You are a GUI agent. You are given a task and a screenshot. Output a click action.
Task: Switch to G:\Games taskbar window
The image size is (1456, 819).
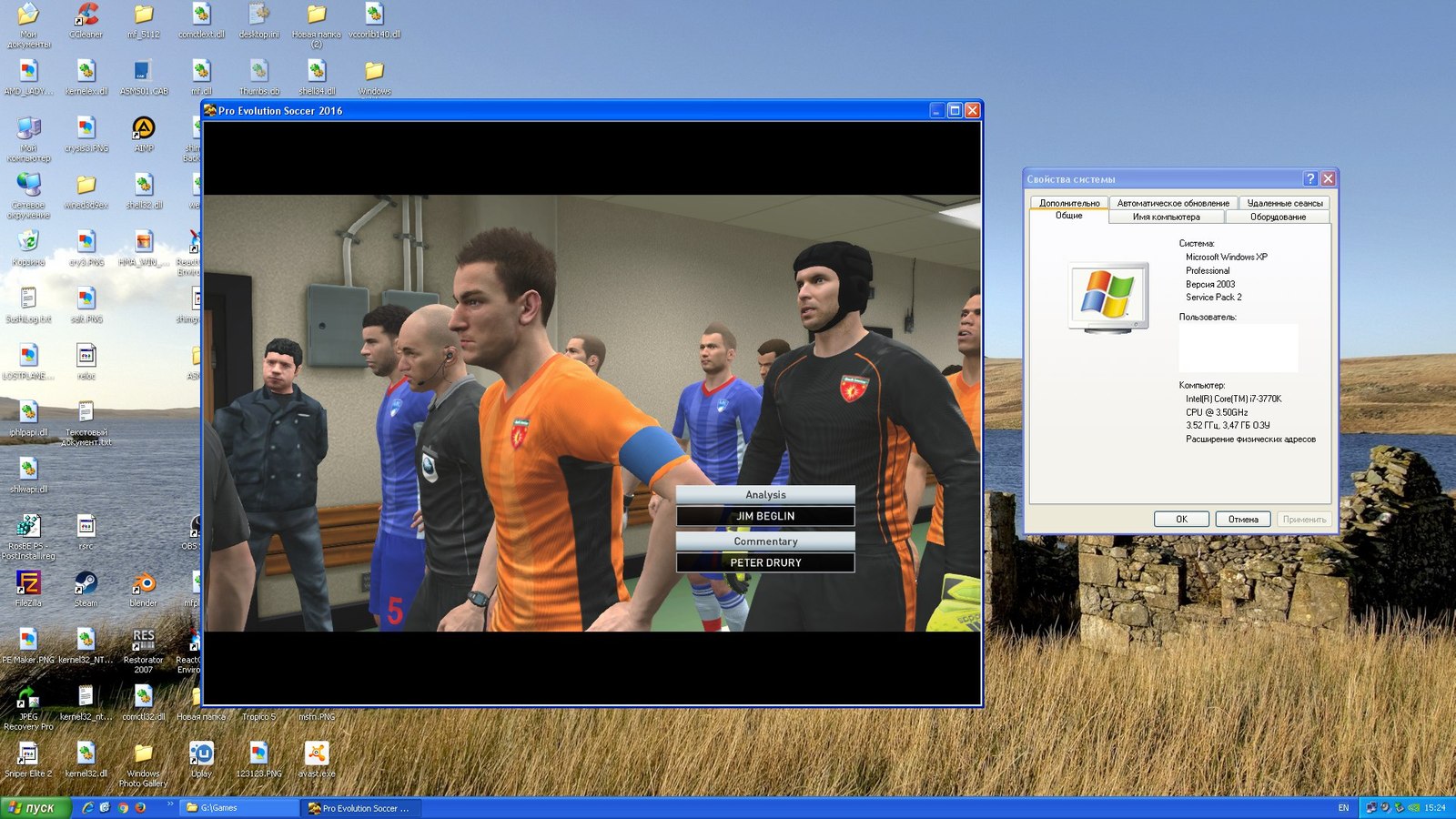tap(239, 808)
